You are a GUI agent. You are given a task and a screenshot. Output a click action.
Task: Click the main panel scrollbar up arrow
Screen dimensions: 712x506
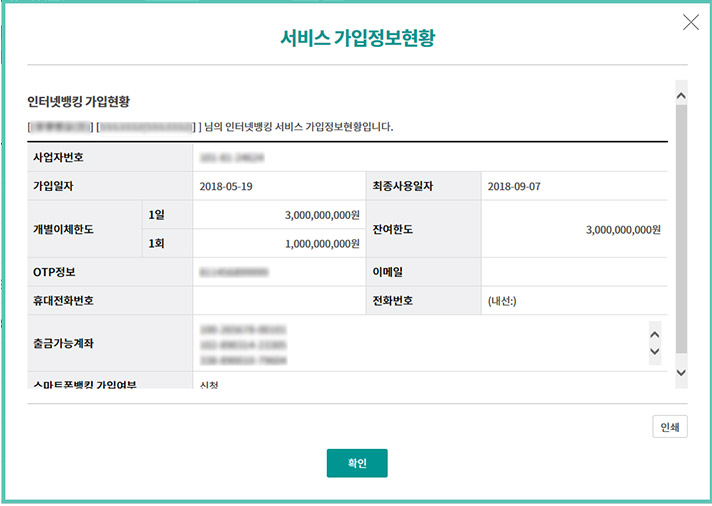[x=681, y=95]
